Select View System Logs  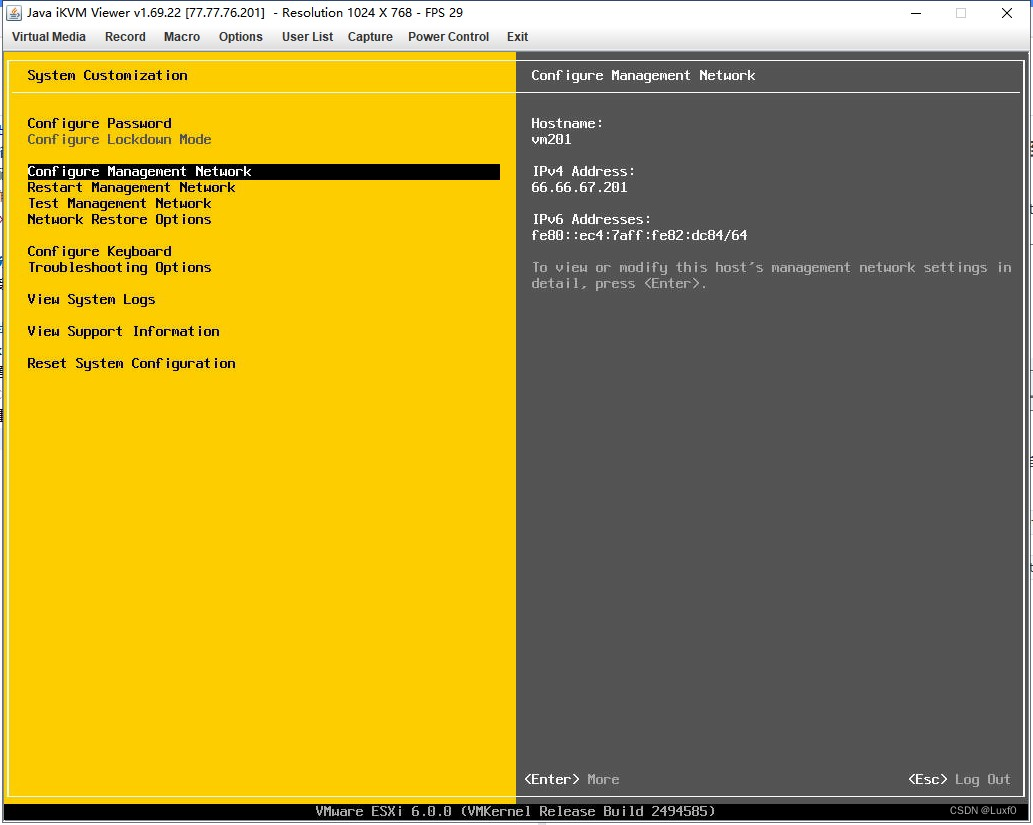(91, 299)
